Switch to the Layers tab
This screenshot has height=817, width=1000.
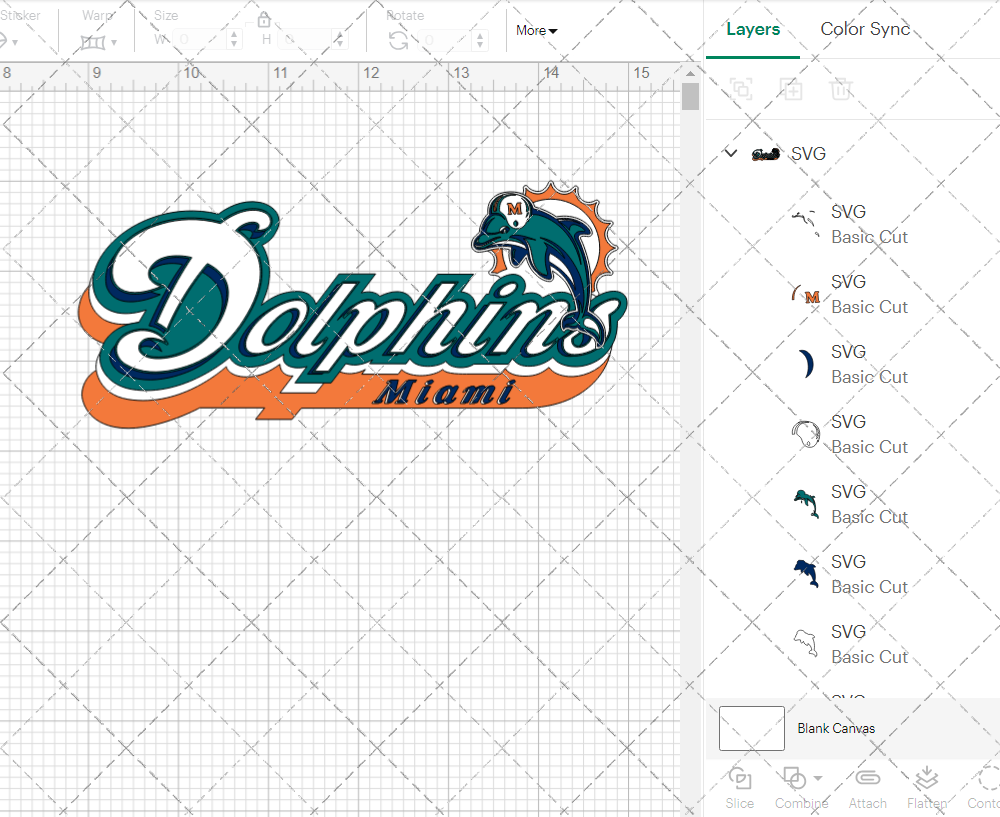pos(753,29)
